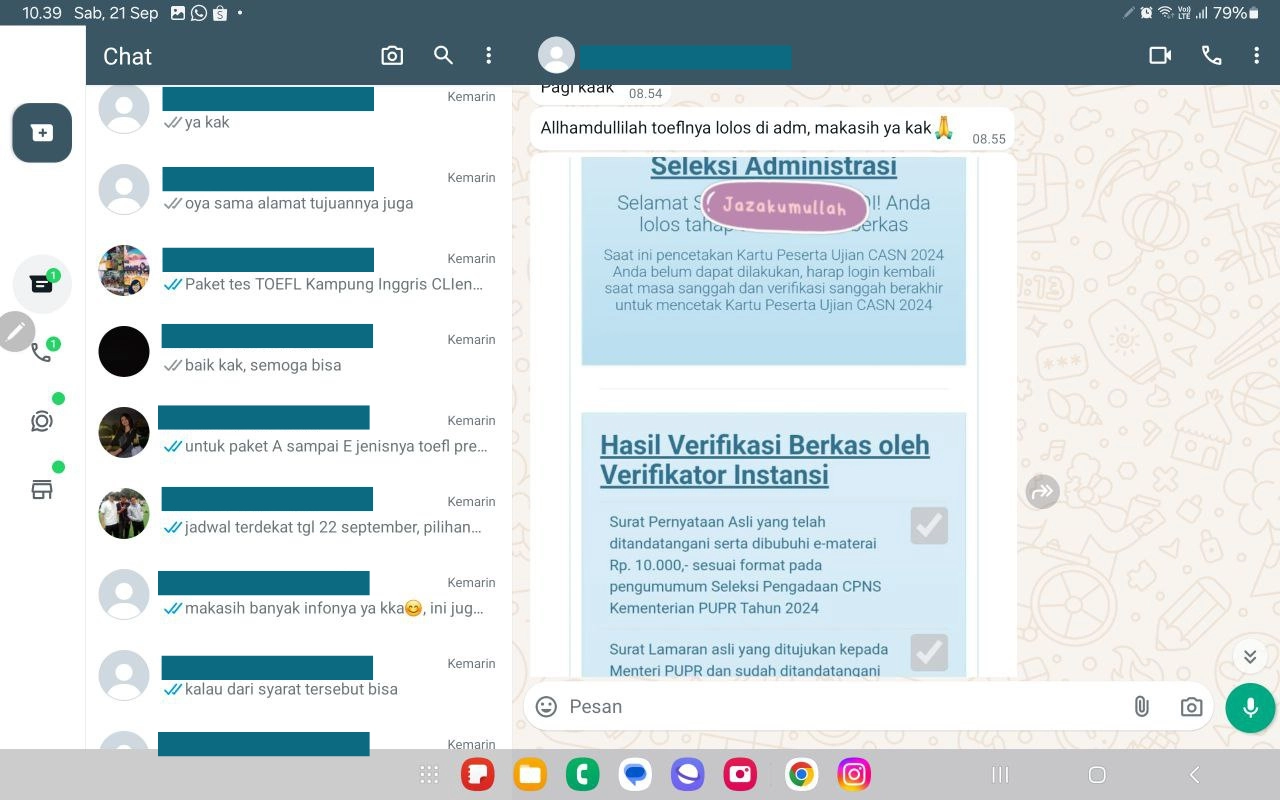Viewport: 1280px width, 800px height.
Task: Launch Instagram from the taskbar
Action: 853,775
